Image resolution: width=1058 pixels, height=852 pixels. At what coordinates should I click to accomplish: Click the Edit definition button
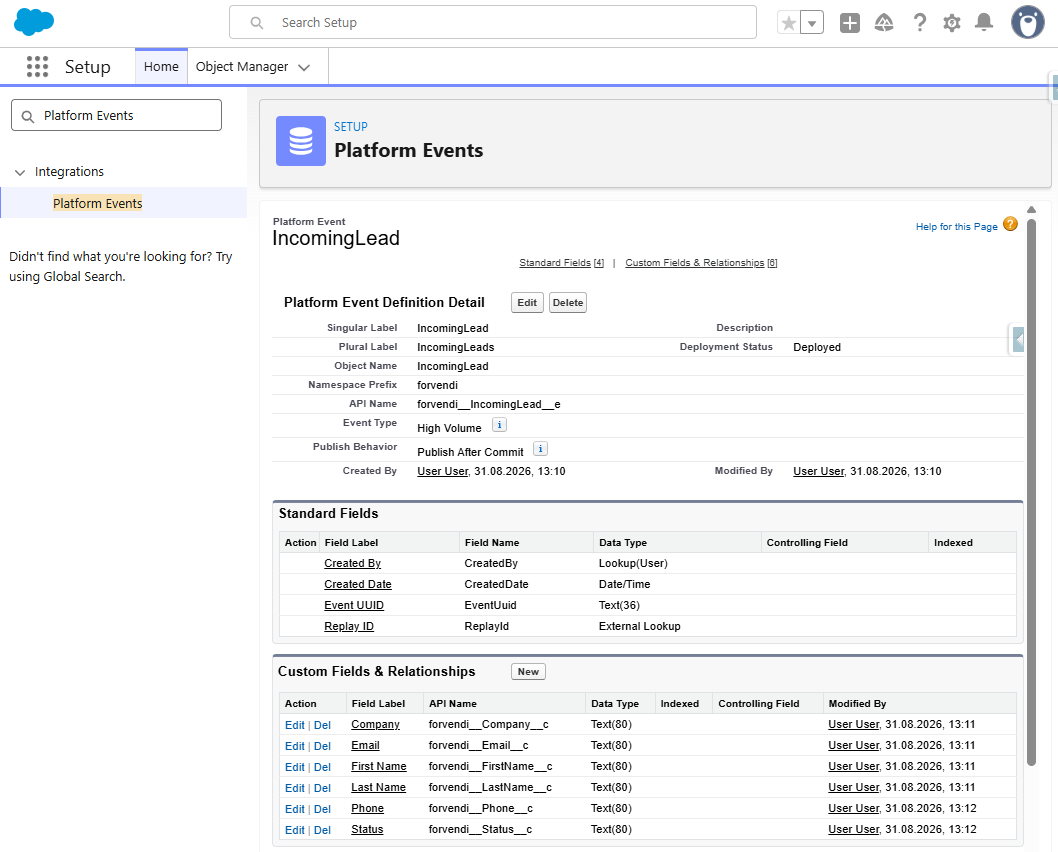click(x=527, y=303)
